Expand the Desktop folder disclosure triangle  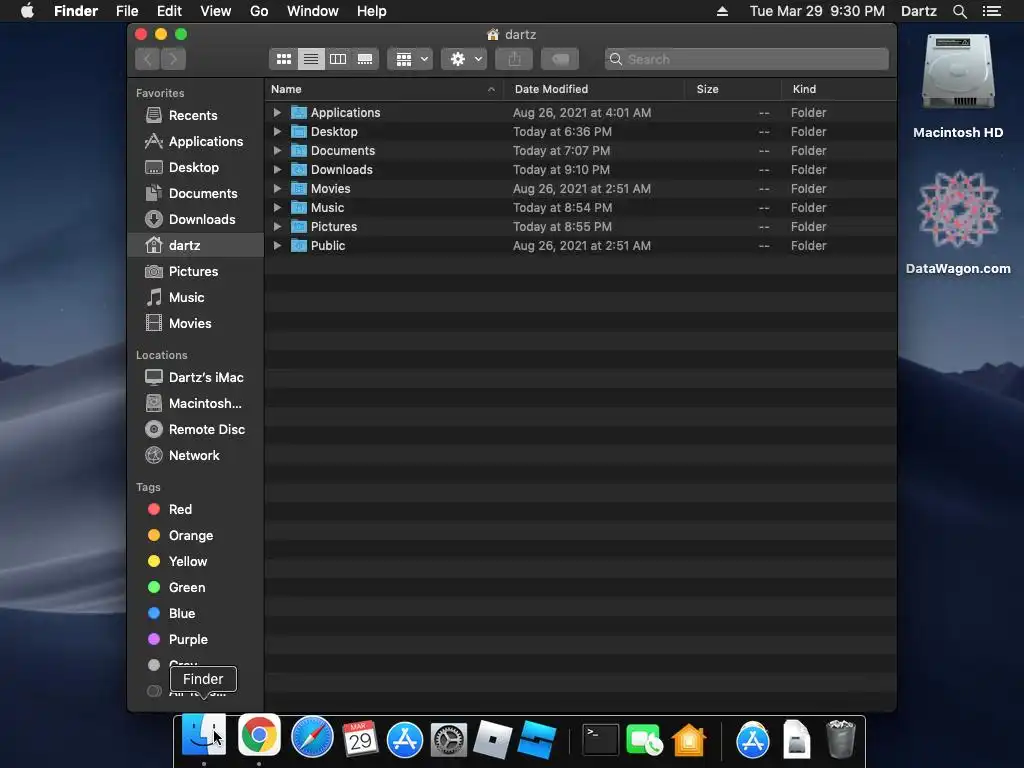coord(277,131)
